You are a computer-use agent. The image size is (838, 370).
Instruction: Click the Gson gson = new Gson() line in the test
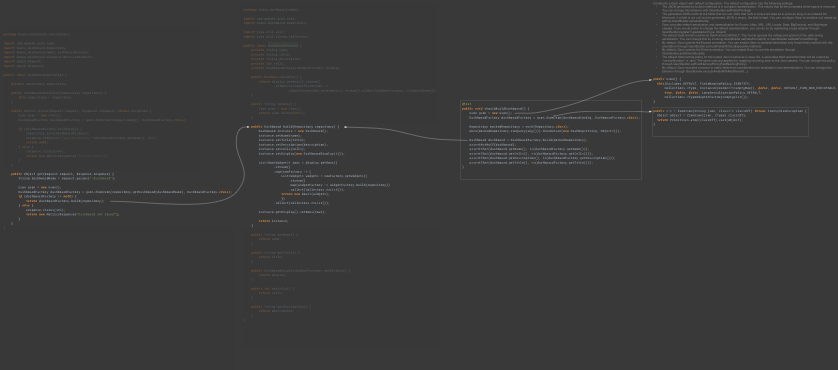491,113
